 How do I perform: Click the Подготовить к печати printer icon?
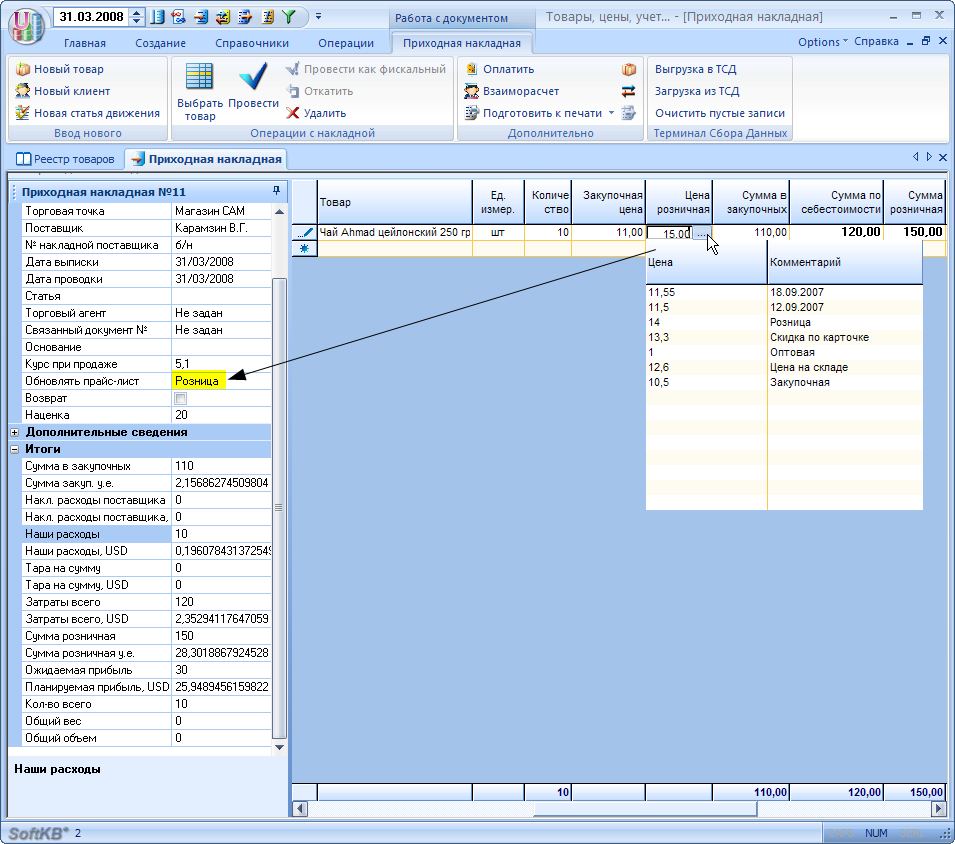pyautogui.click(x=471, y=113)
